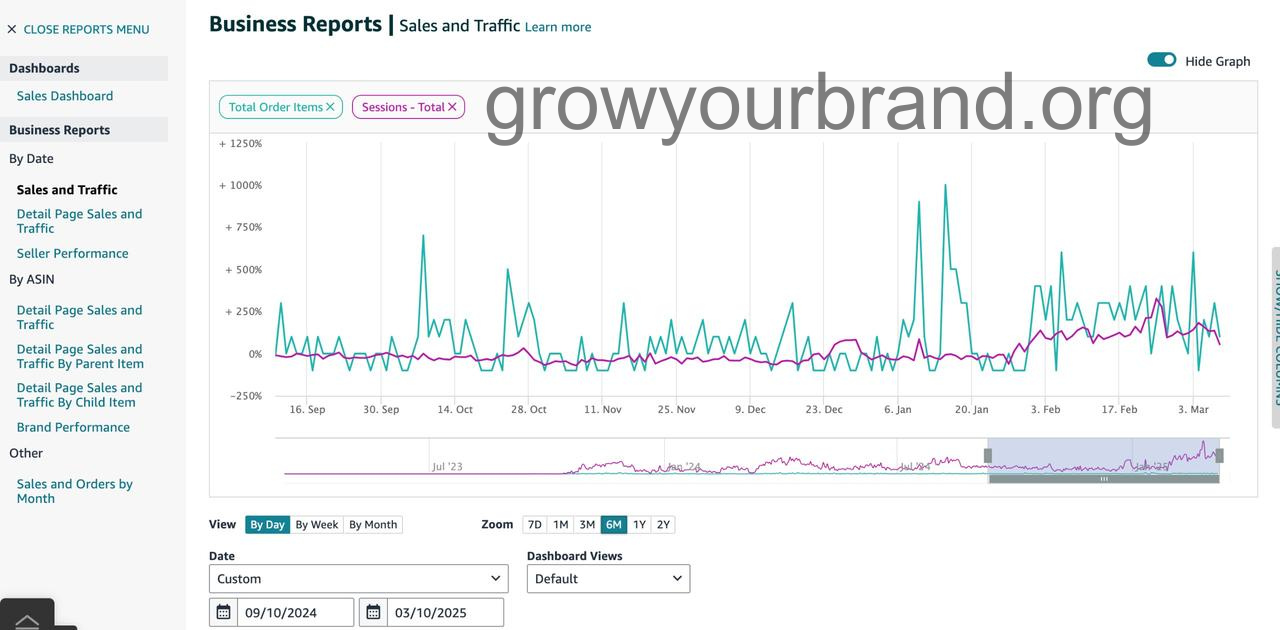Open Detail Page Sales and Traffic under By ASIN
Viewport: 1280px width, 630px height.
point(79,317)
